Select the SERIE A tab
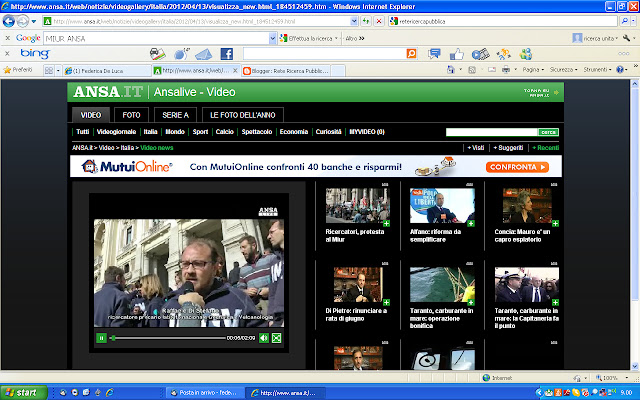The image size is (640, 400). click(x=176, y=115)
